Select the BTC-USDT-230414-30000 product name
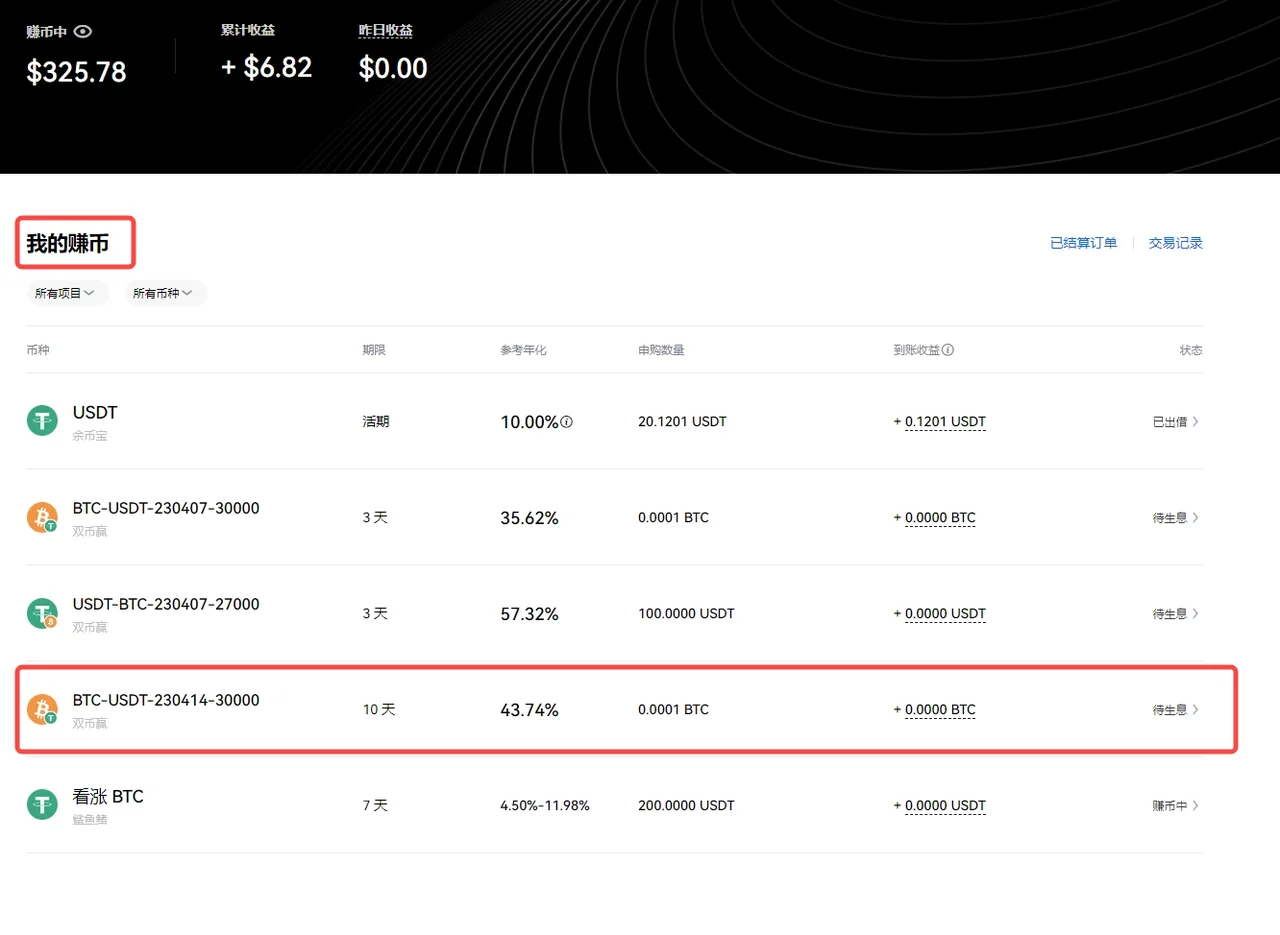The image size is (1280, 935). [x=166, y=700]
